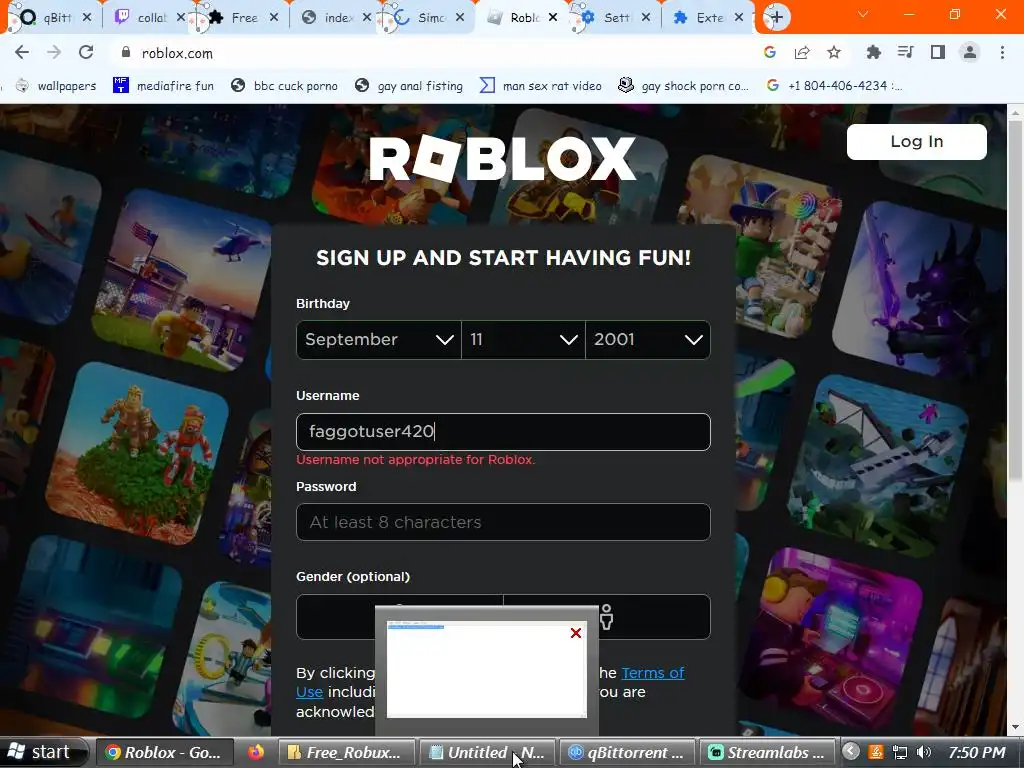
Task: Switch to Untitled Notepad taskbar item
Action: tap(487, 752)
